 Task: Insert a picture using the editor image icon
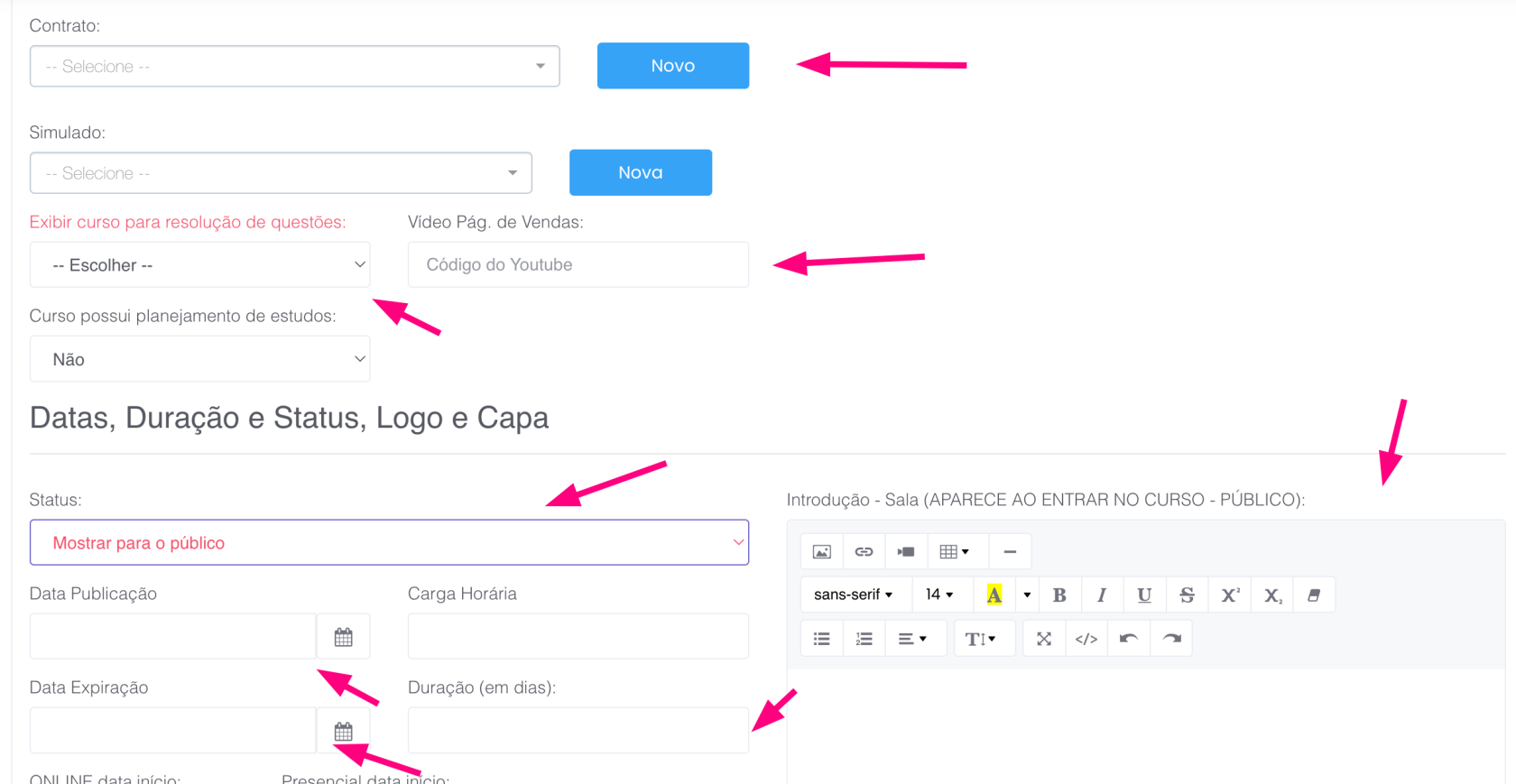click(x=821, y=551)
